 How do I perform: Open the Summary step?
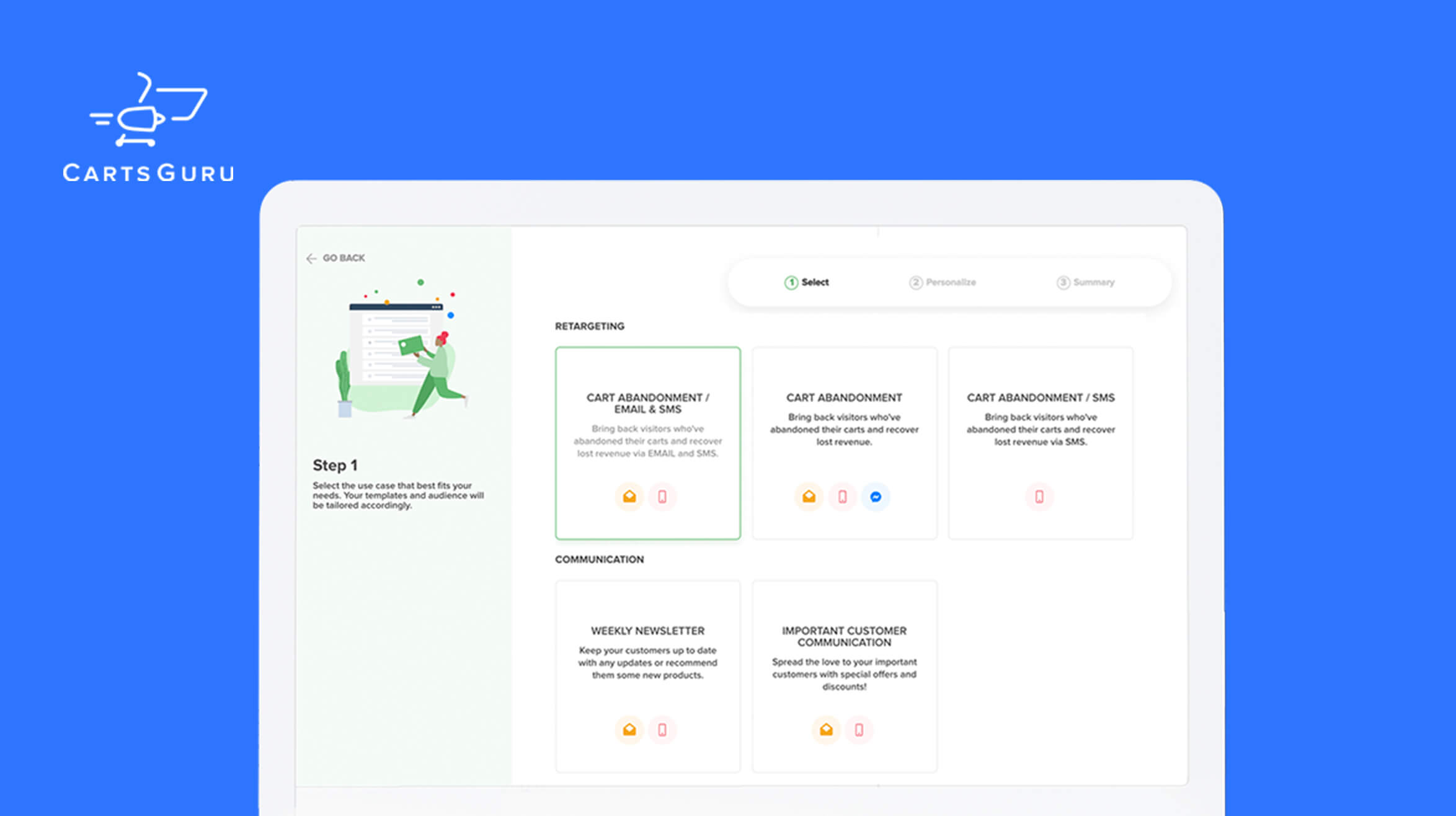point(1086,282)
